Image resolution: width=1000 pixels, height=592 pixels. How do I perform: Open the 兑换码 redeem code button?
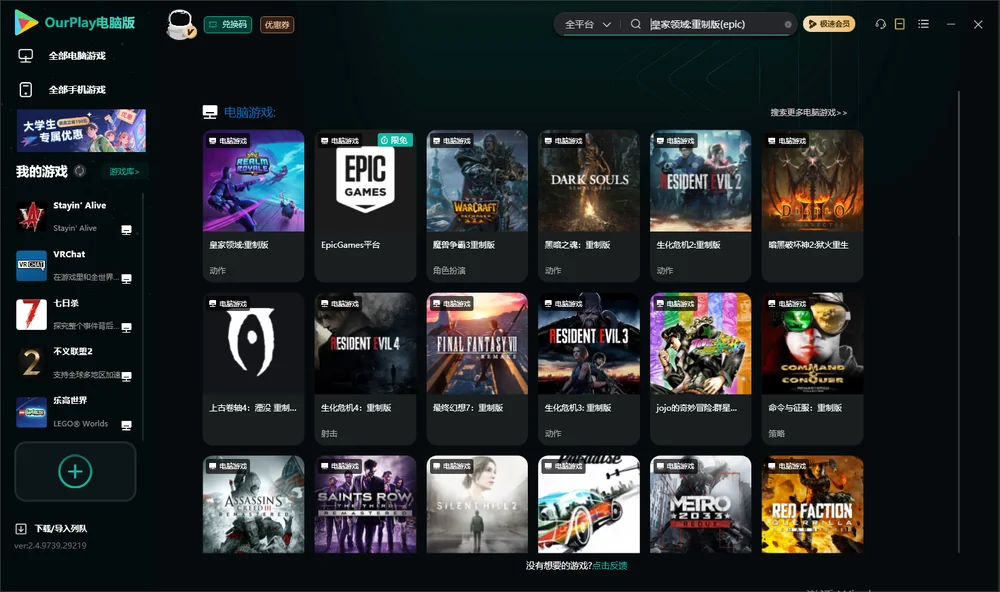[x=228, y=25]
